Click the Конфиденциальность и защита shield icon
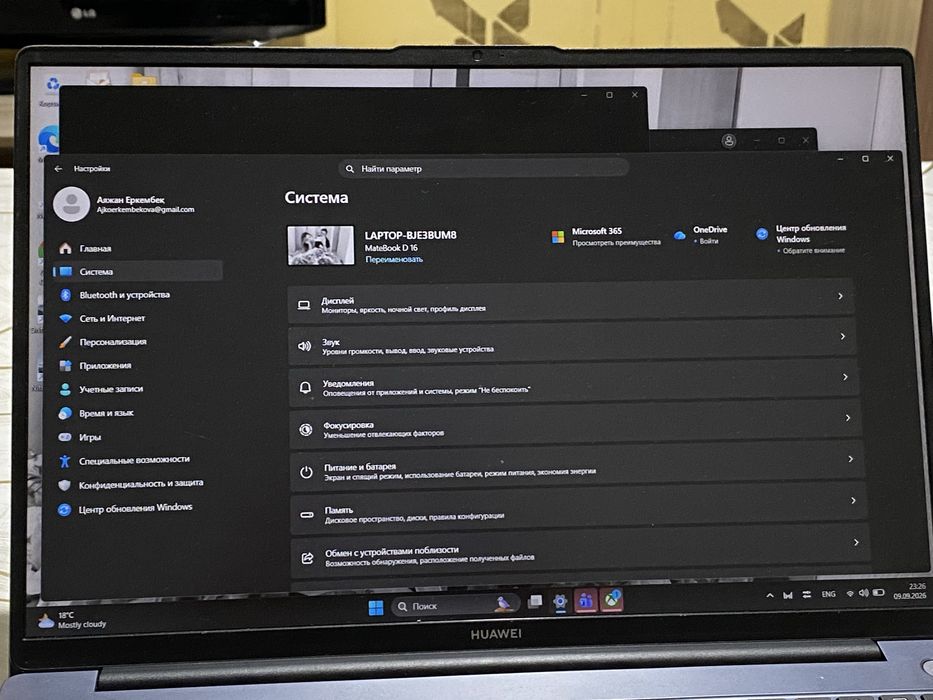933x700 pixels. click(x=64, y=485)
